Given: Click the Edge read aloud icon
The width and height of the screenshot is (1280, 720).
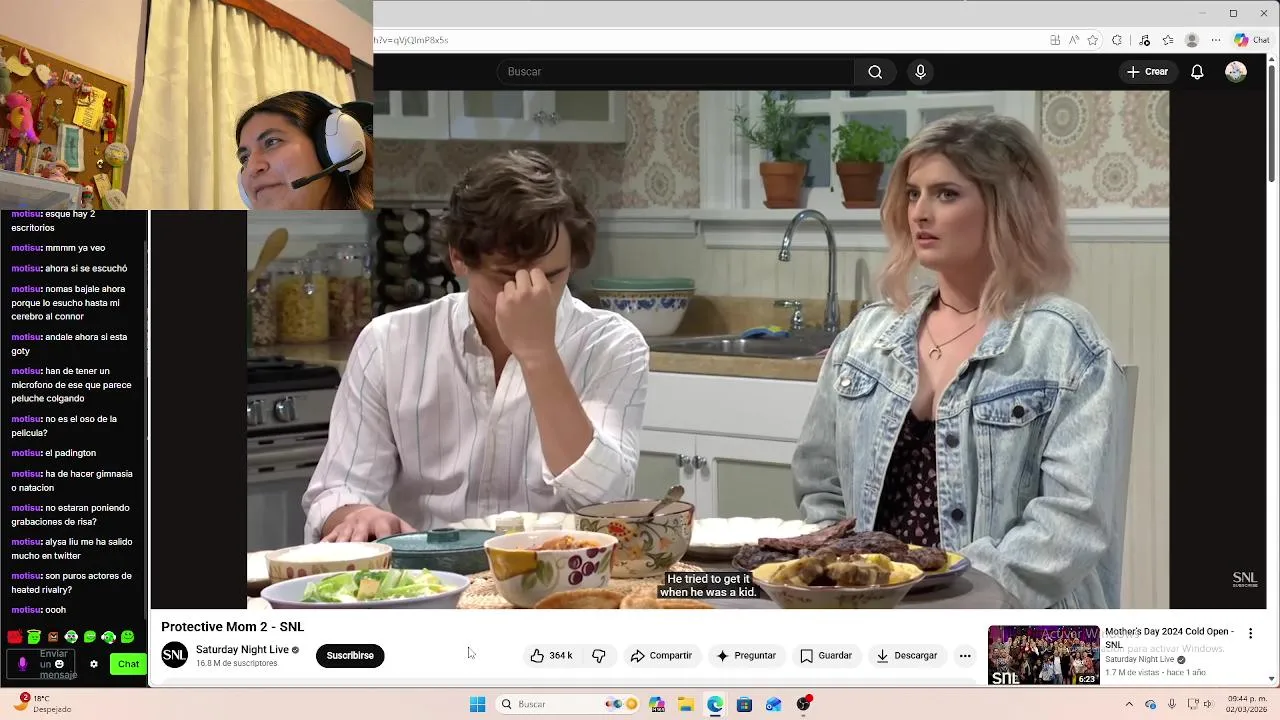Looking at the screenshot, I should click(1074, 40).
